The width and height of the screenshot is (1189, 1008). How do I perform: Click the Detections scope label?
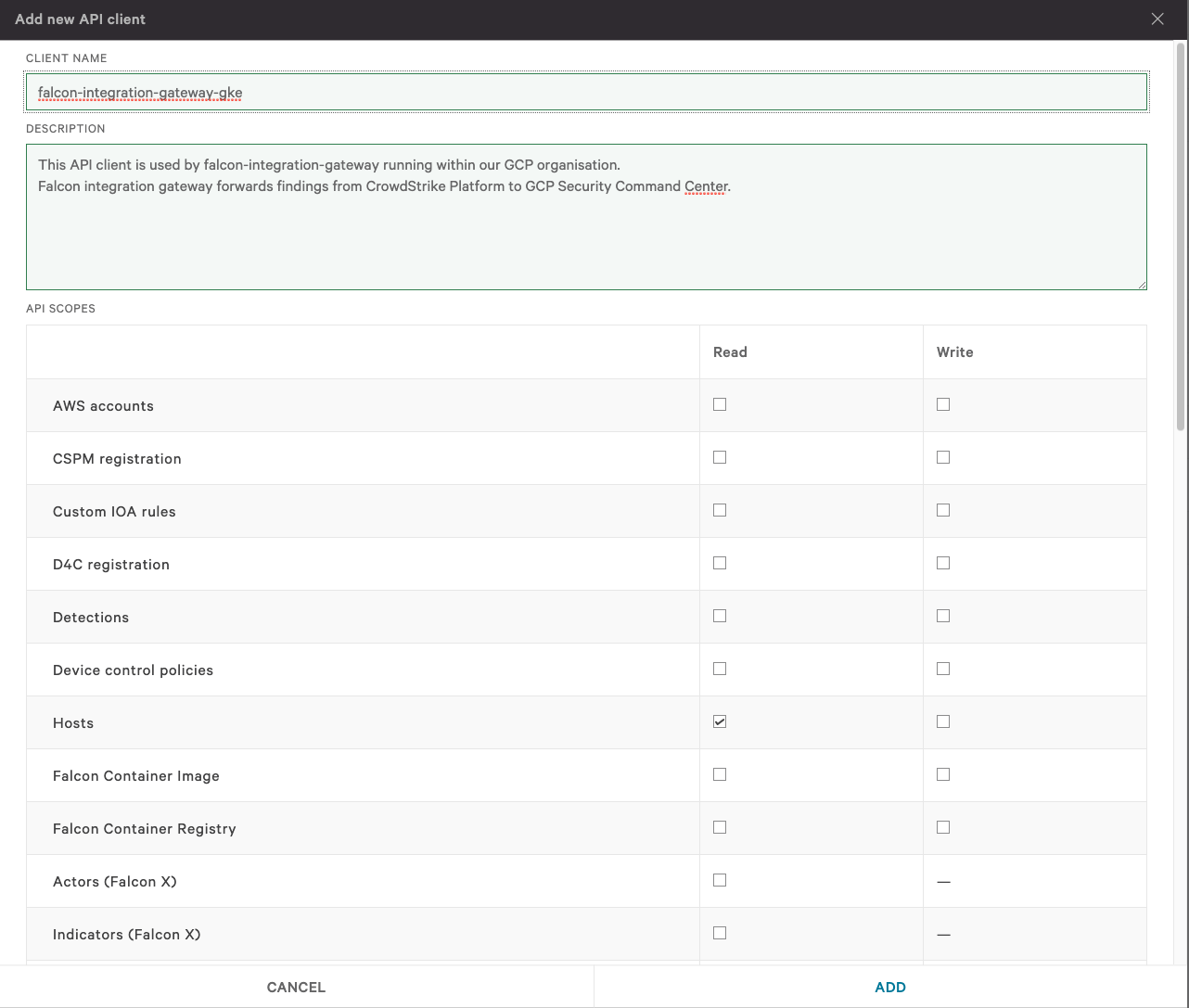coord(91,618)
